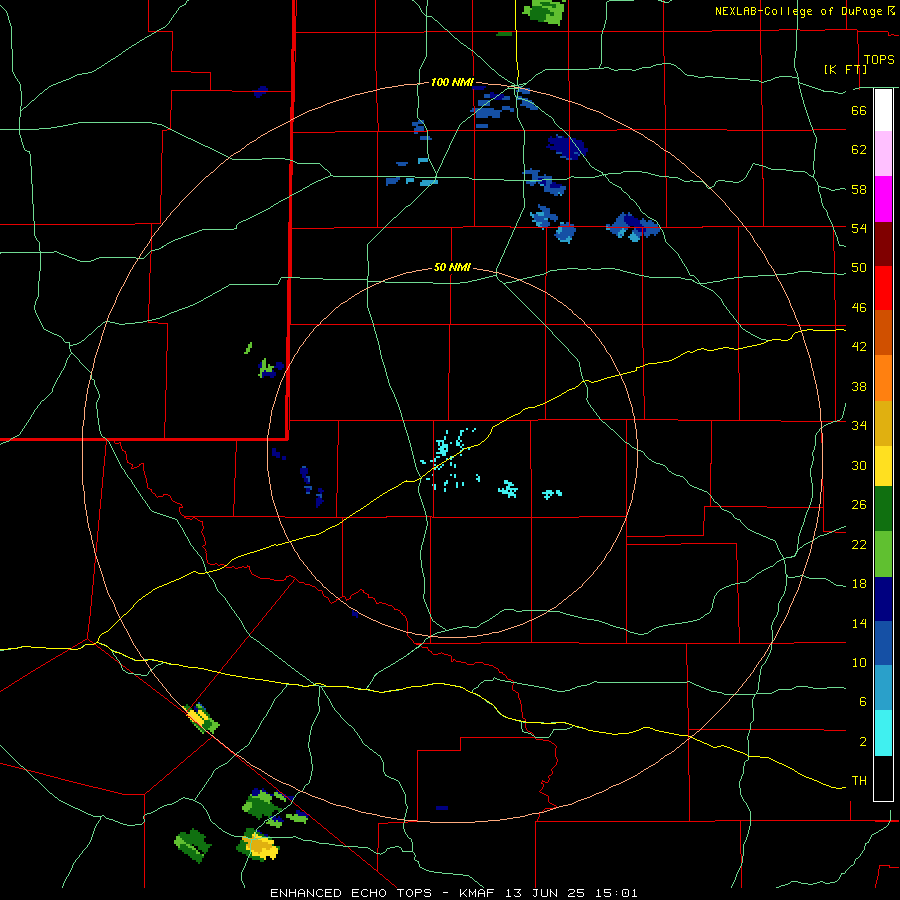900x900 pixels.
Task: Click the TOPS legend title
Action: pos(879,60)
